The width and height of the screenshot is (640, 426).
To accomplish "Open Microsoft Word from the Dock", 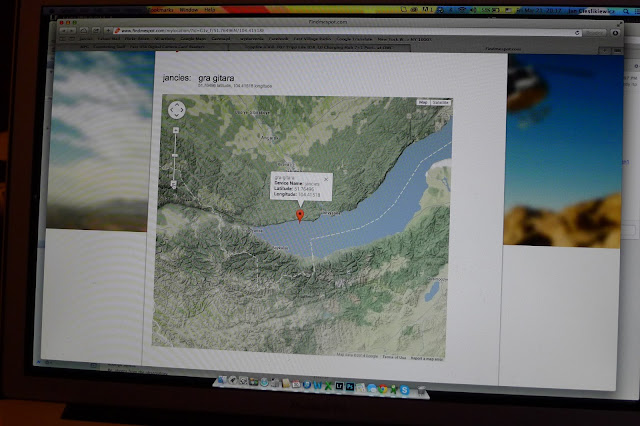I will (318, 385).
